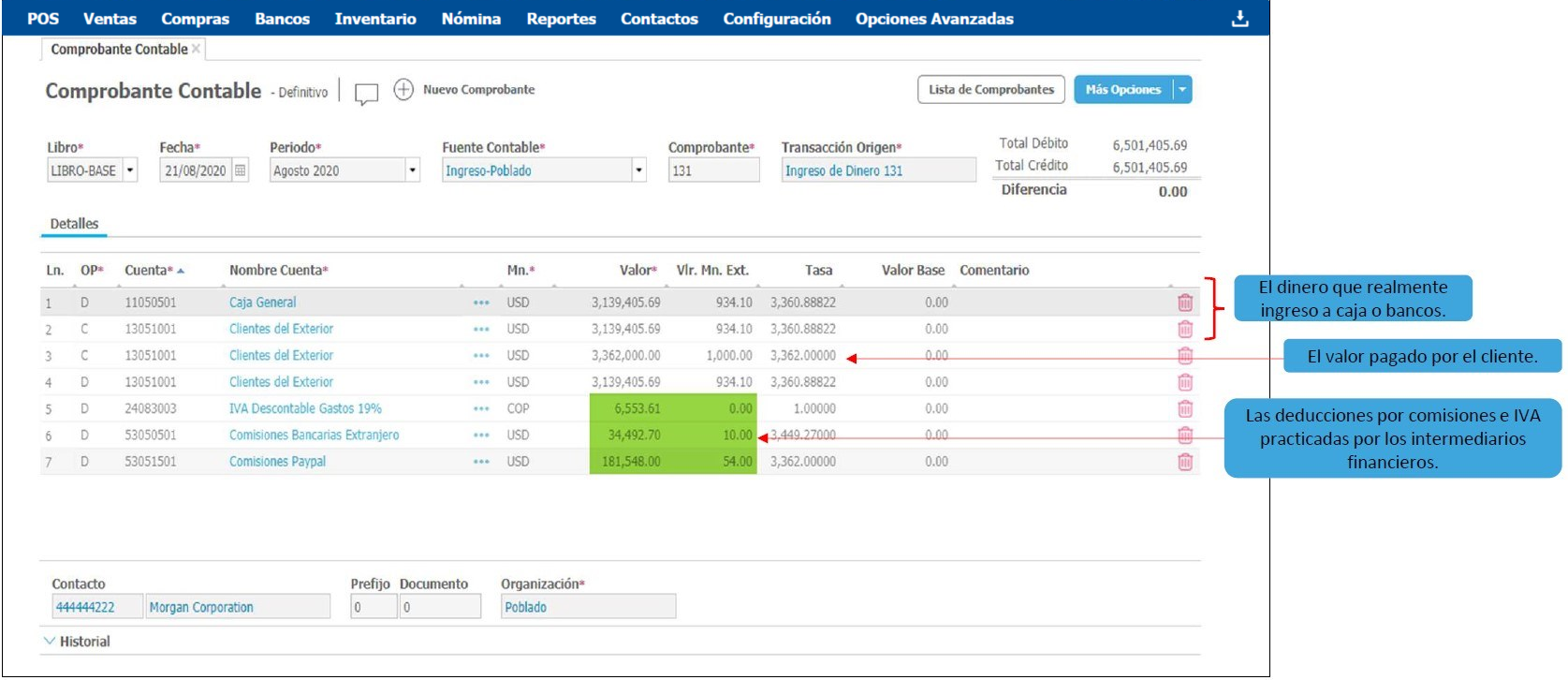The height and width of the screenshot is (680, 1568).
Task: Click the download icon in top bar
Action: [x=1239, y=19]
